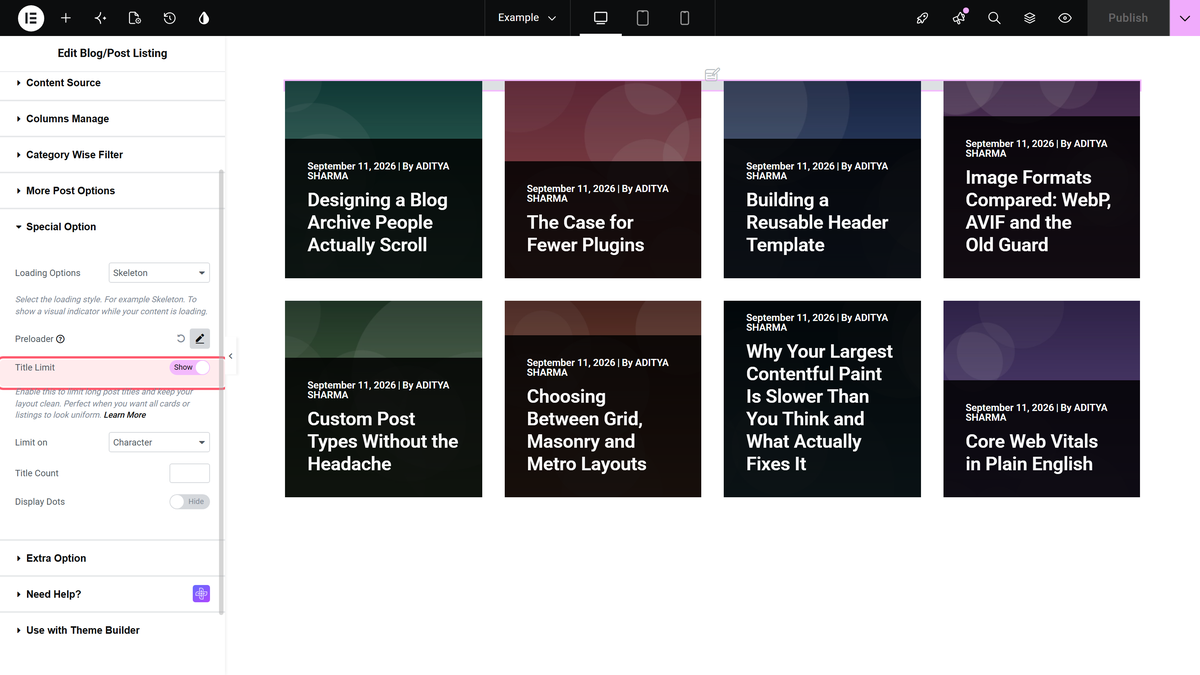Open the revision history icon
This screenshot has height=675, width=1200.
169,18
